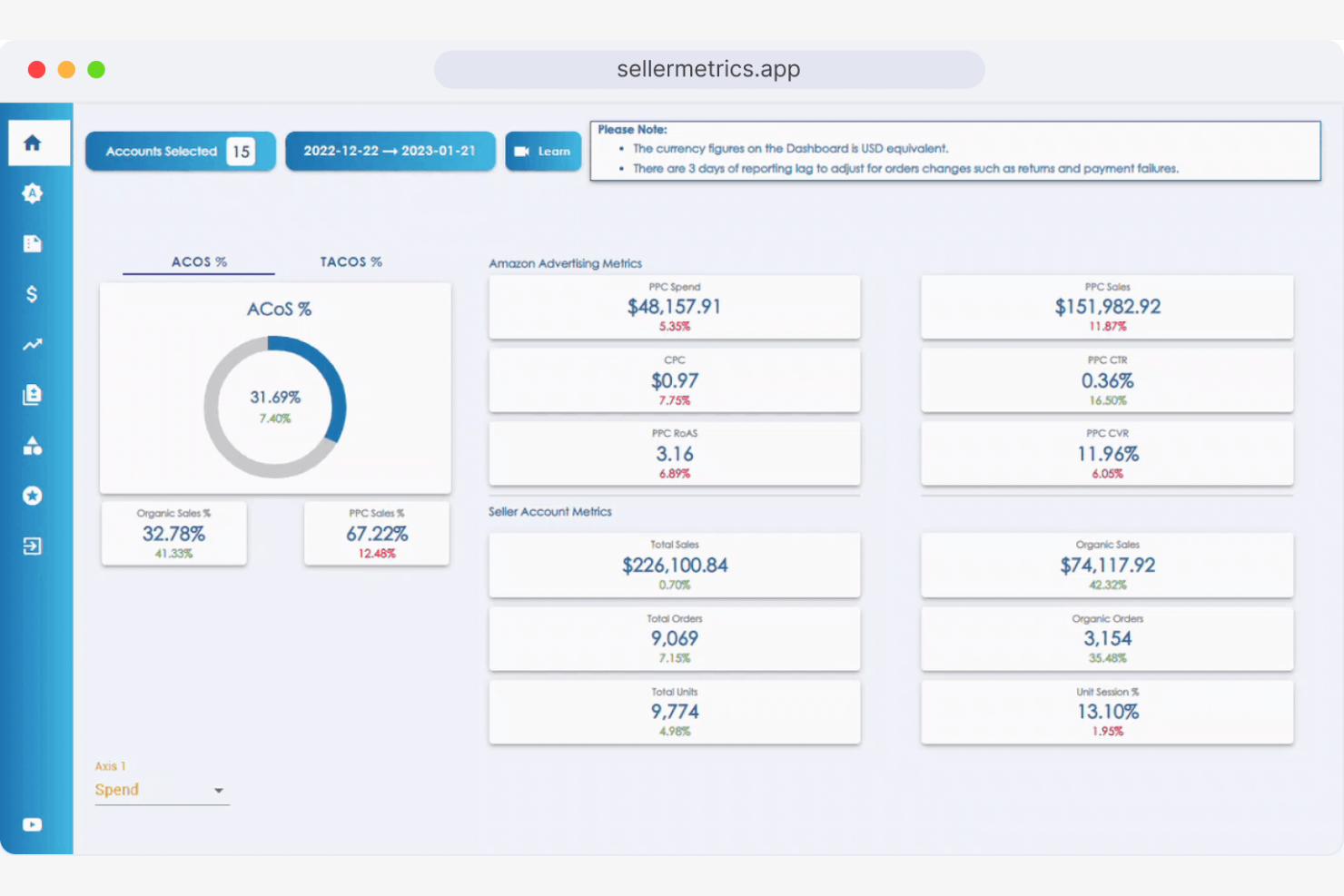Open the Amazon advertising badge icon

click(33, 192)
